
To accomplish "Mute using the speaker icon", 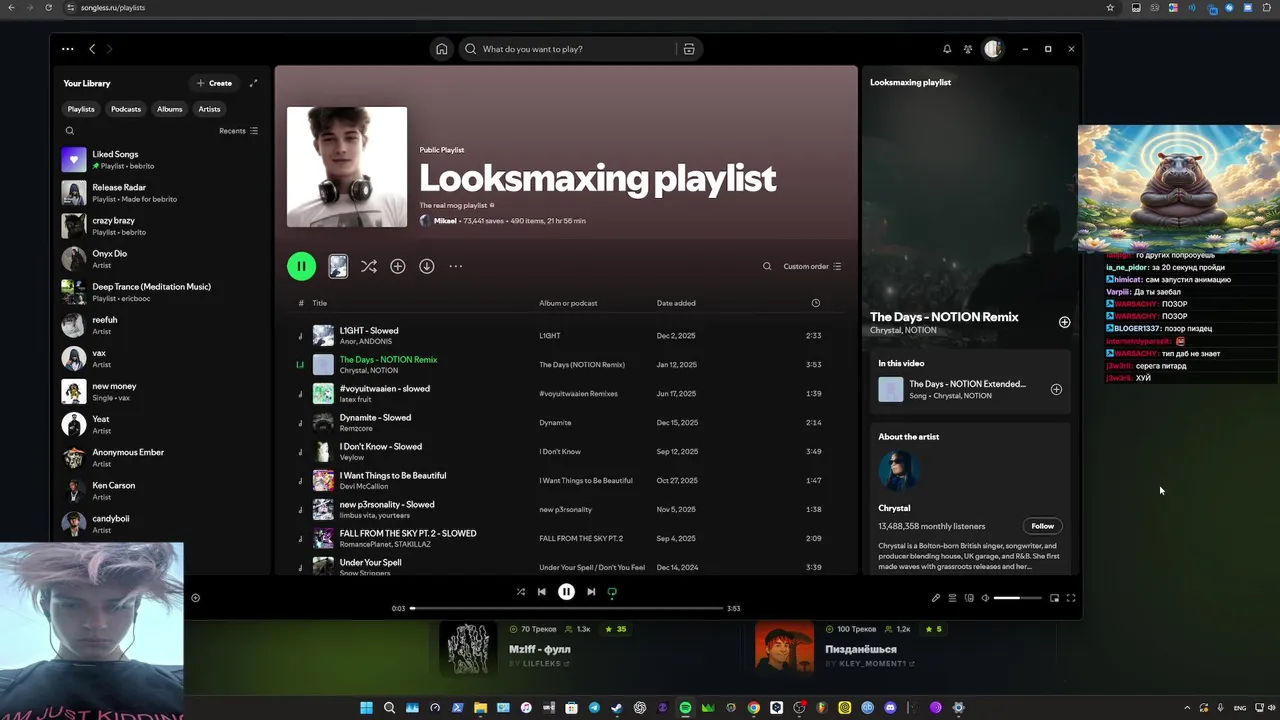I will pos(985,598).
